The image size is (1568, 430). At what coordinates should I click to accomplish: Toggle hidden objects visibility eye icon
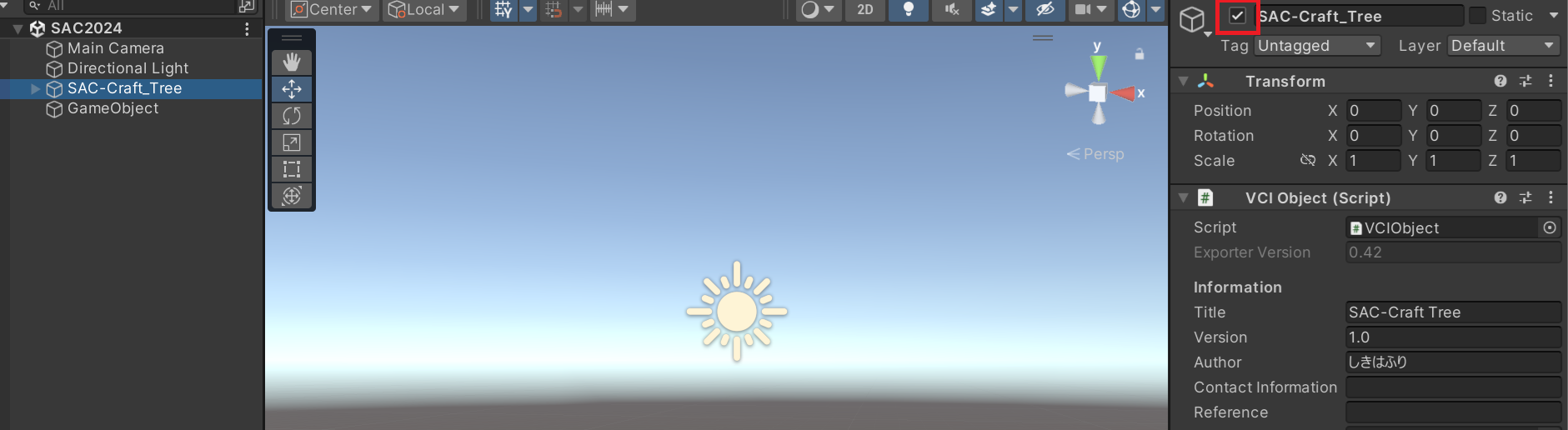(1044, 10)
